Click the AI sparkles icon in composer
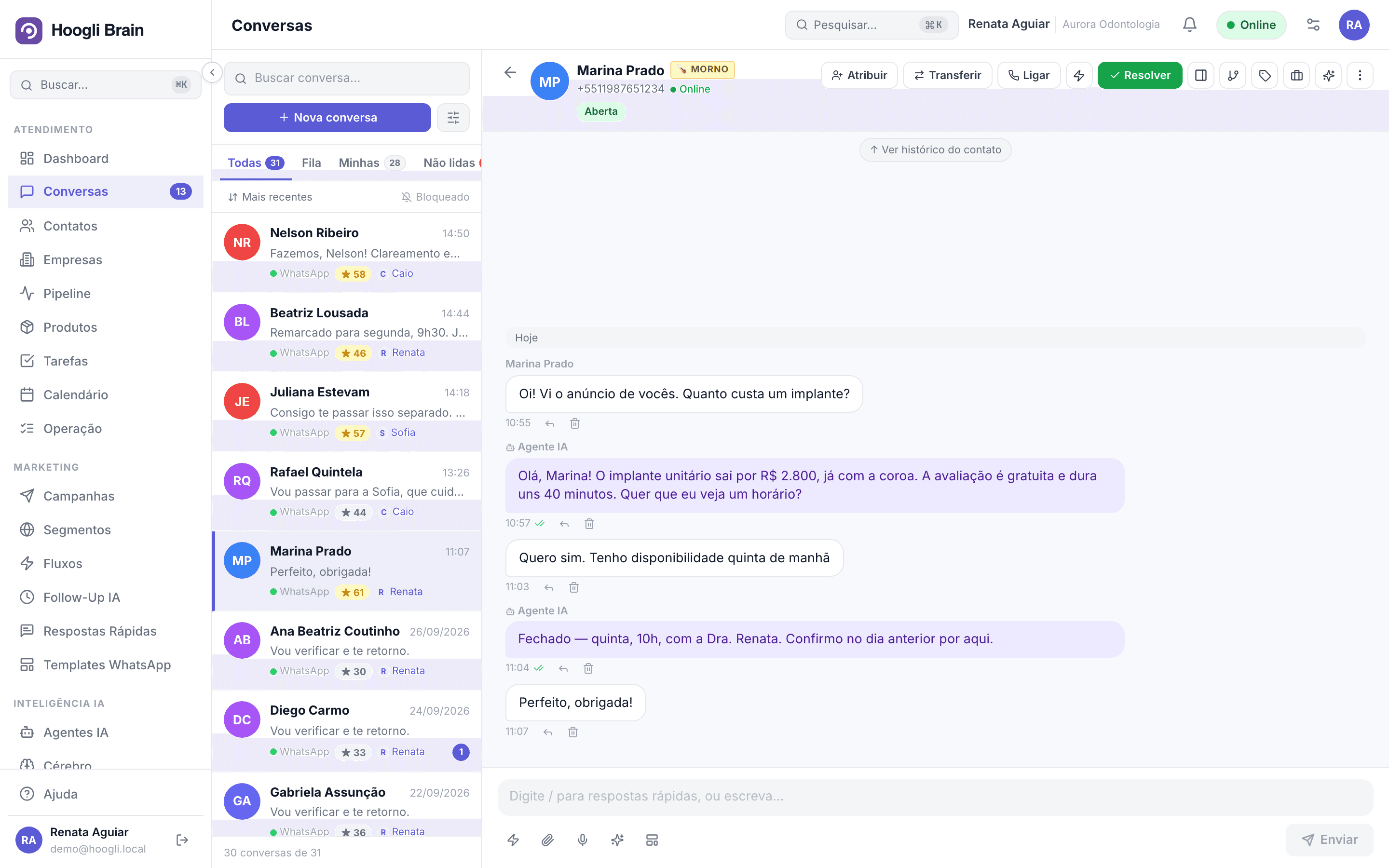Screen dimensions: 1389x868 (x=617, y=840)
